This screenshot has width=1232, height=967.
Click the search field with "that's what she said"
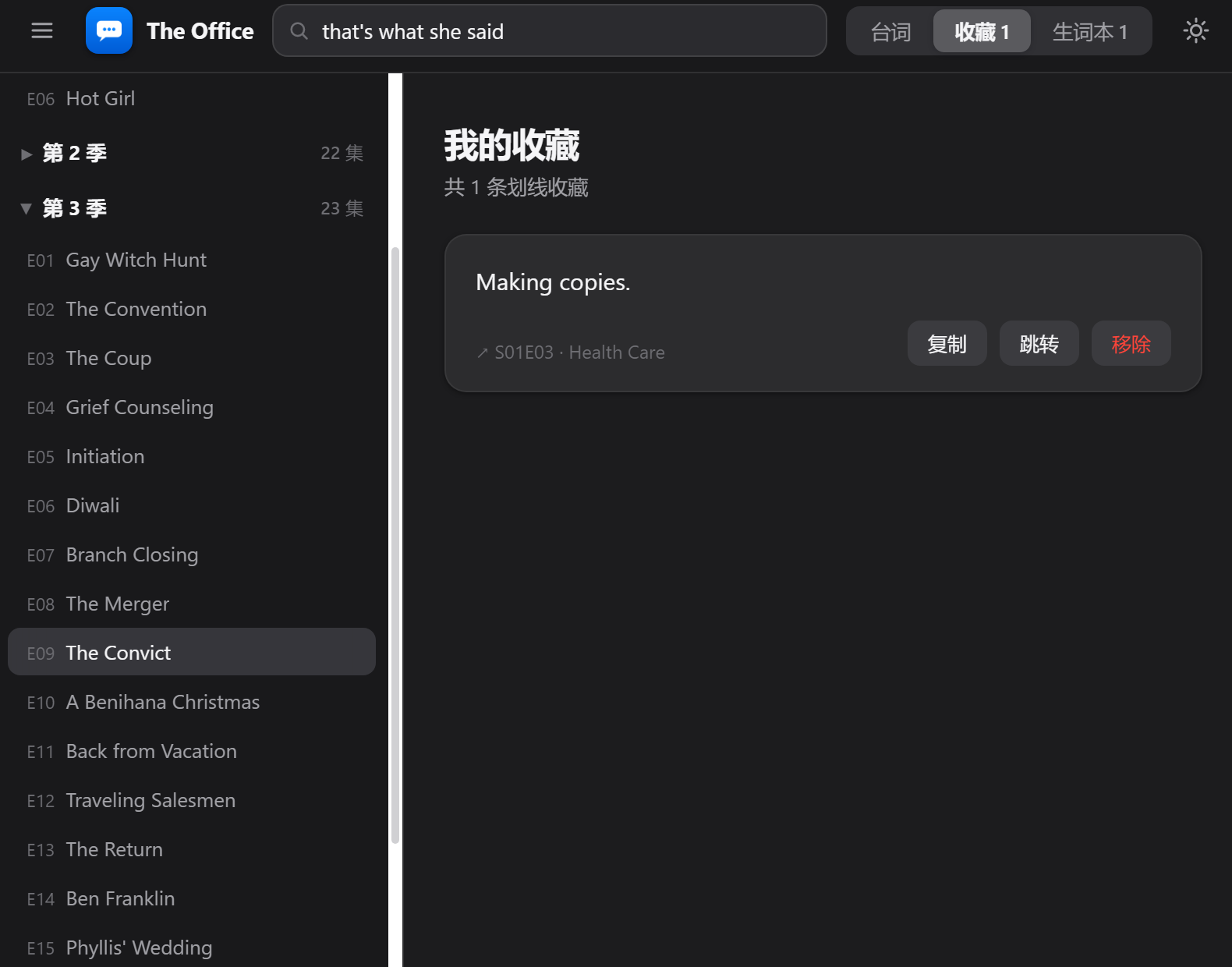pyautogui.click(x=550, y=30)
